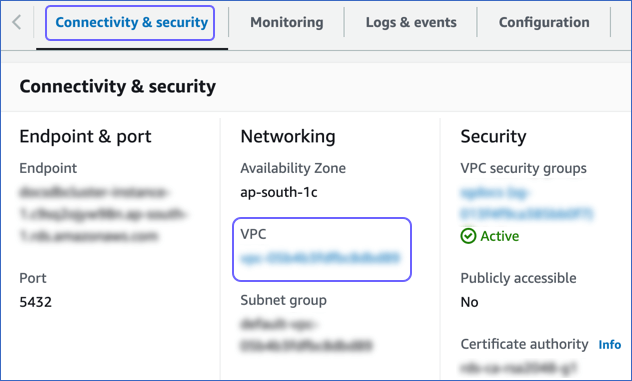Click the Info link beside Certificate authority
632x381 pixels.
609,344
